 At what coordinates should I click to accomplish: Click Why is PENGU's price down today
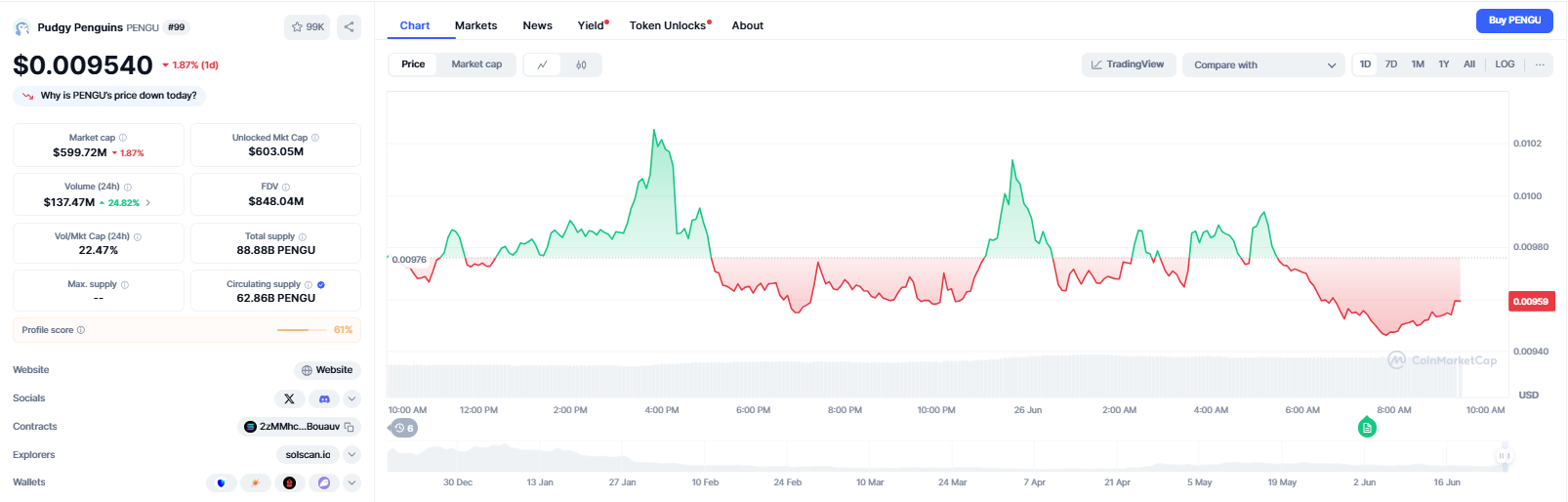pos(109,96)
